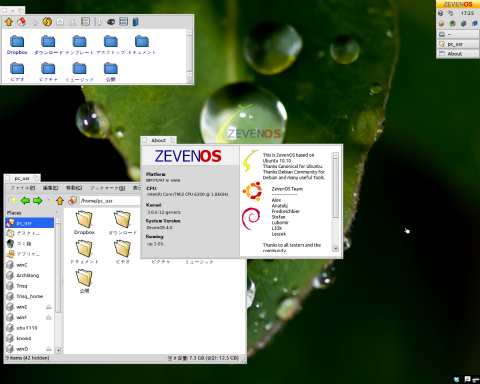Click the About task button in corner panel
Screen dimensions: 480x384
click(457, 53)
